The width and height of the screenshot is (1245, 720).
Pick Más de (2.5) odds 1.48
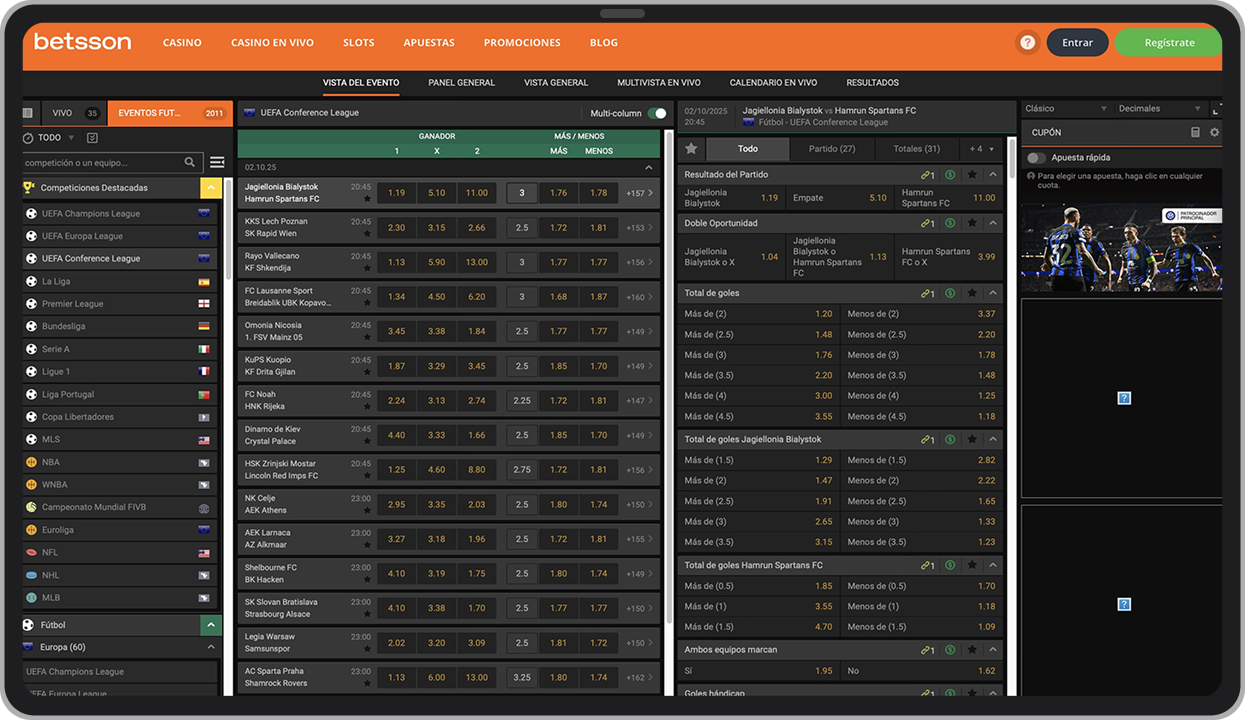pos(758,335)
